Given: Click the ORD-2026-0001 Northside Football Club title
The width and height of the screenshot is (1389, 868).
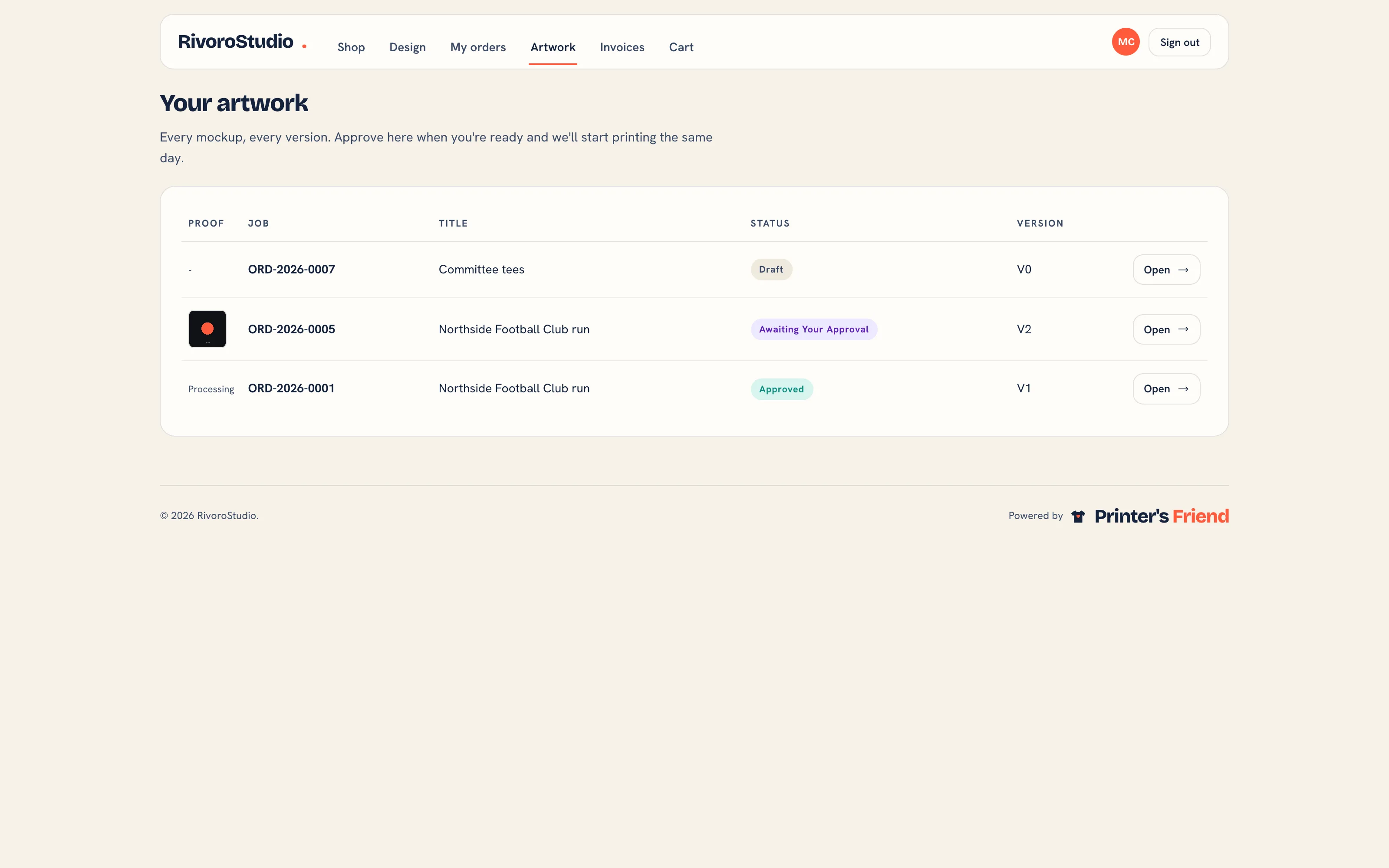Looking at the screenshot, I should coord(514,388).
